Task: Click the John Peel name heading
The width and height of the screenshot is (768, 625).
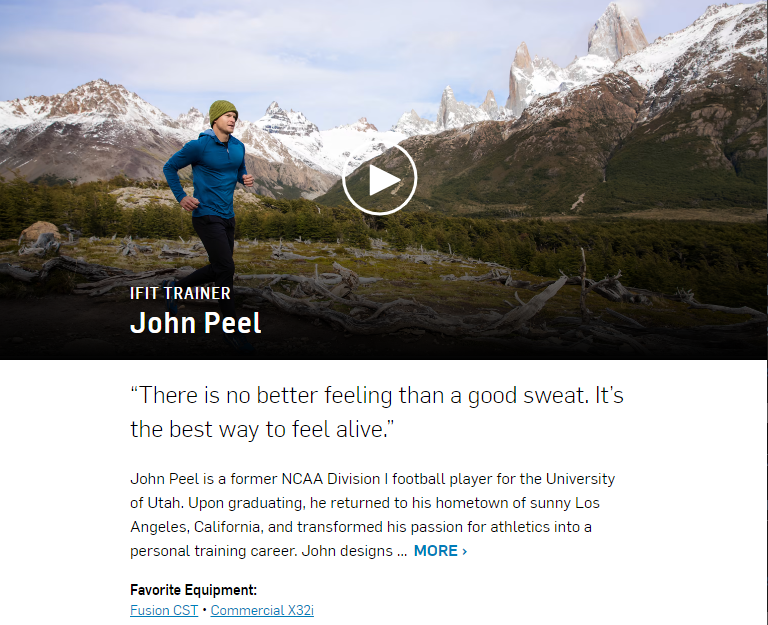Action: pyautogui.click(x=196, y=323)
